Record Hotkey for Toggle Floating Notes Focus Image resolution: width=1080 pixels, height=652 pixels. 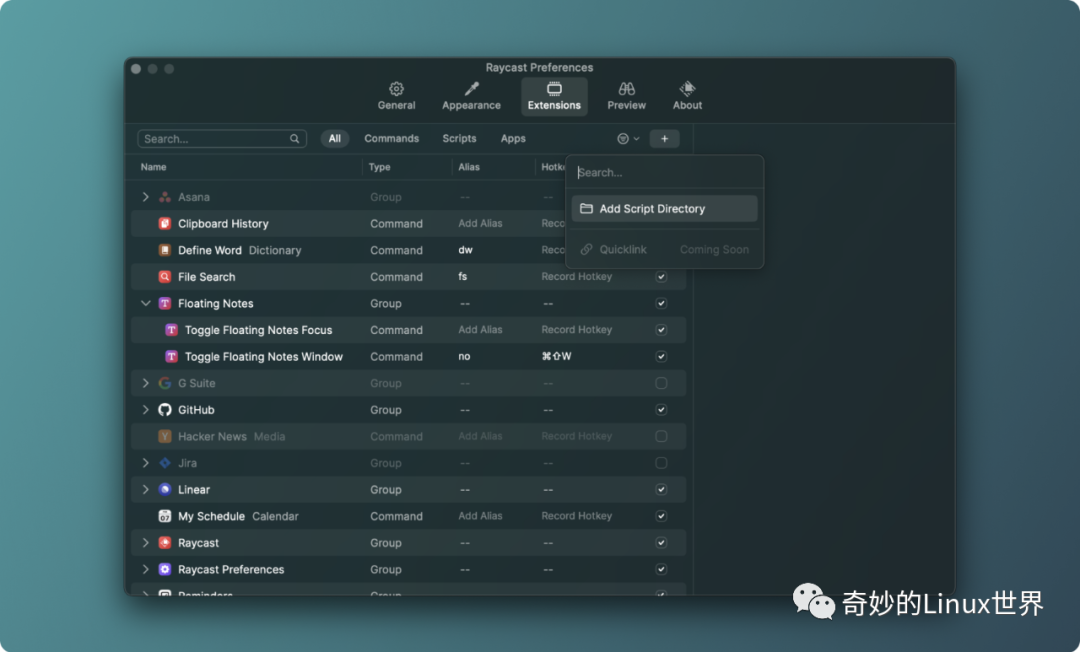[577, 330]
